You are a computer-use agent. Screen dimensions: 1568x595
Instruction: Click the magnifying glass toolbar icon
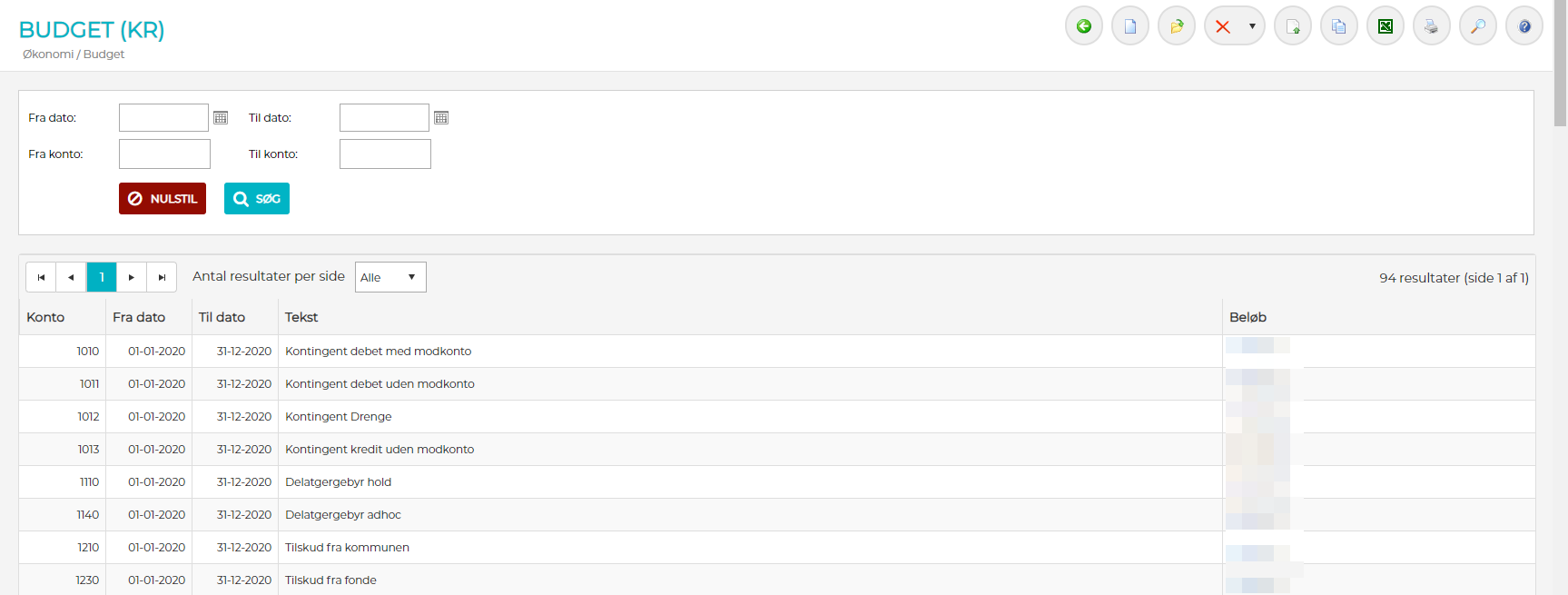click(1477, 26)
